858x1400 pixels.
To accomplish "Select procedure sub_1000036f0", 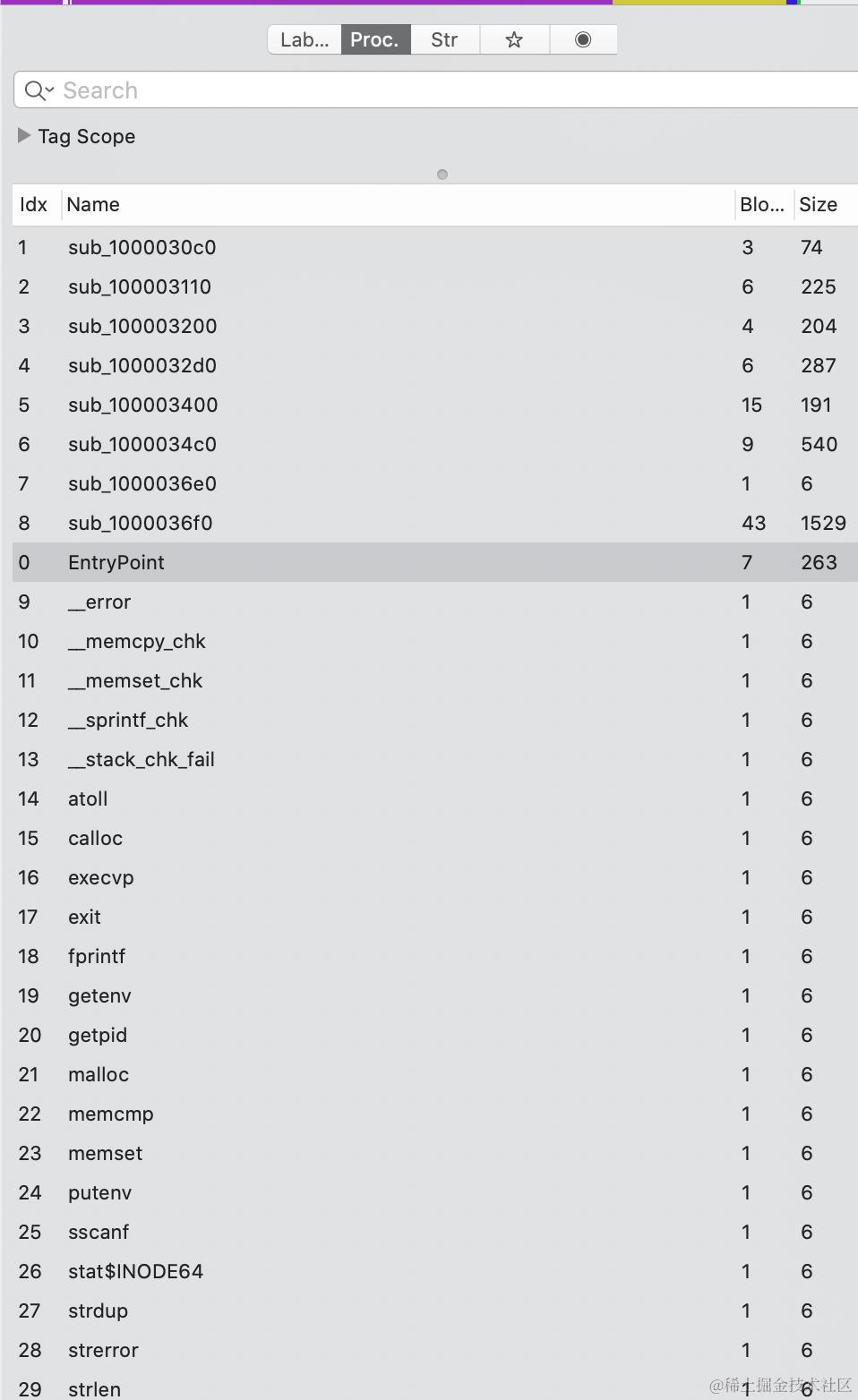I will 435,523.
